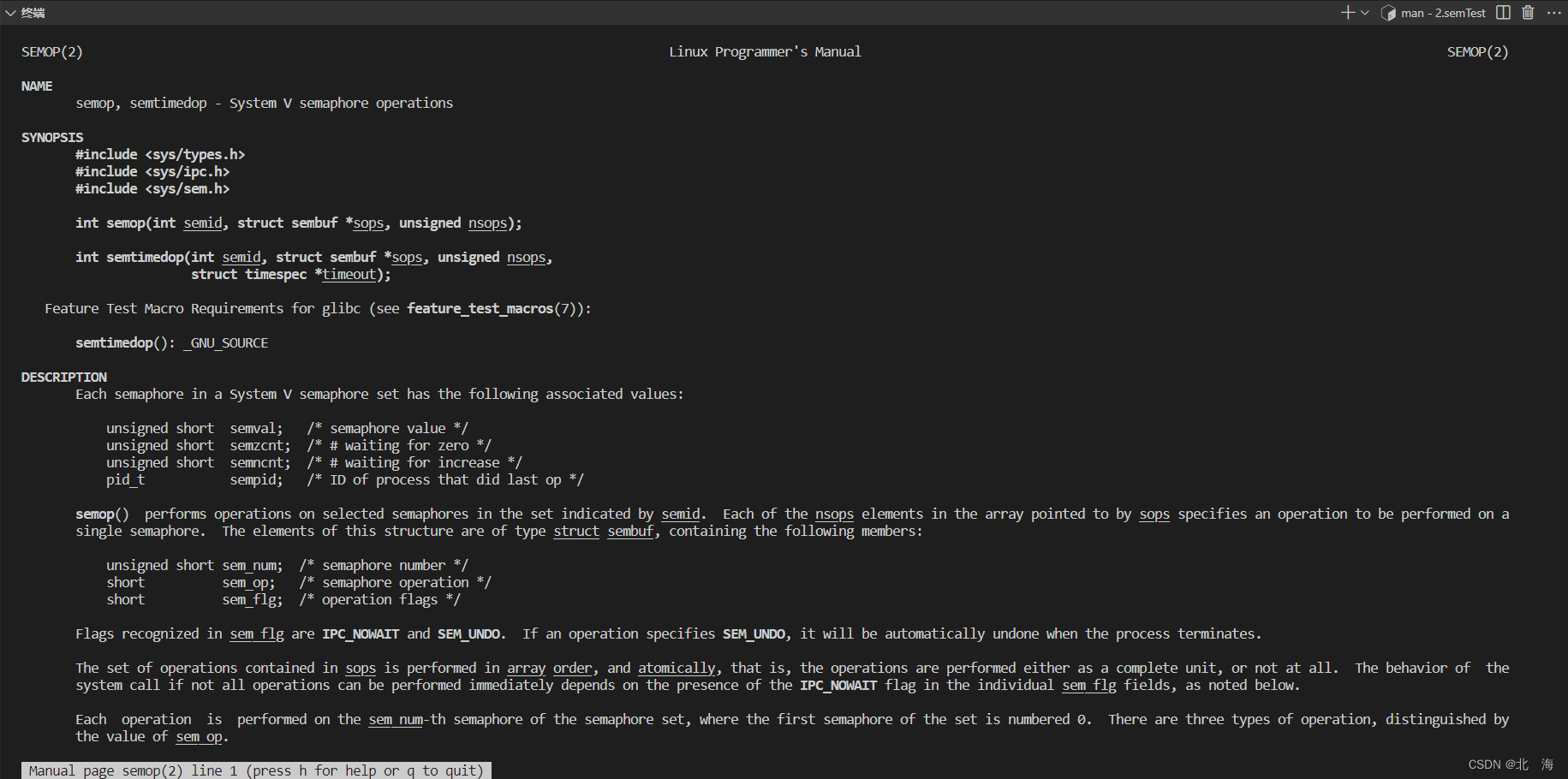Click the '/* semaphore value */' comment
Viewport: 1568px width, 779px height.
(388, 429)
